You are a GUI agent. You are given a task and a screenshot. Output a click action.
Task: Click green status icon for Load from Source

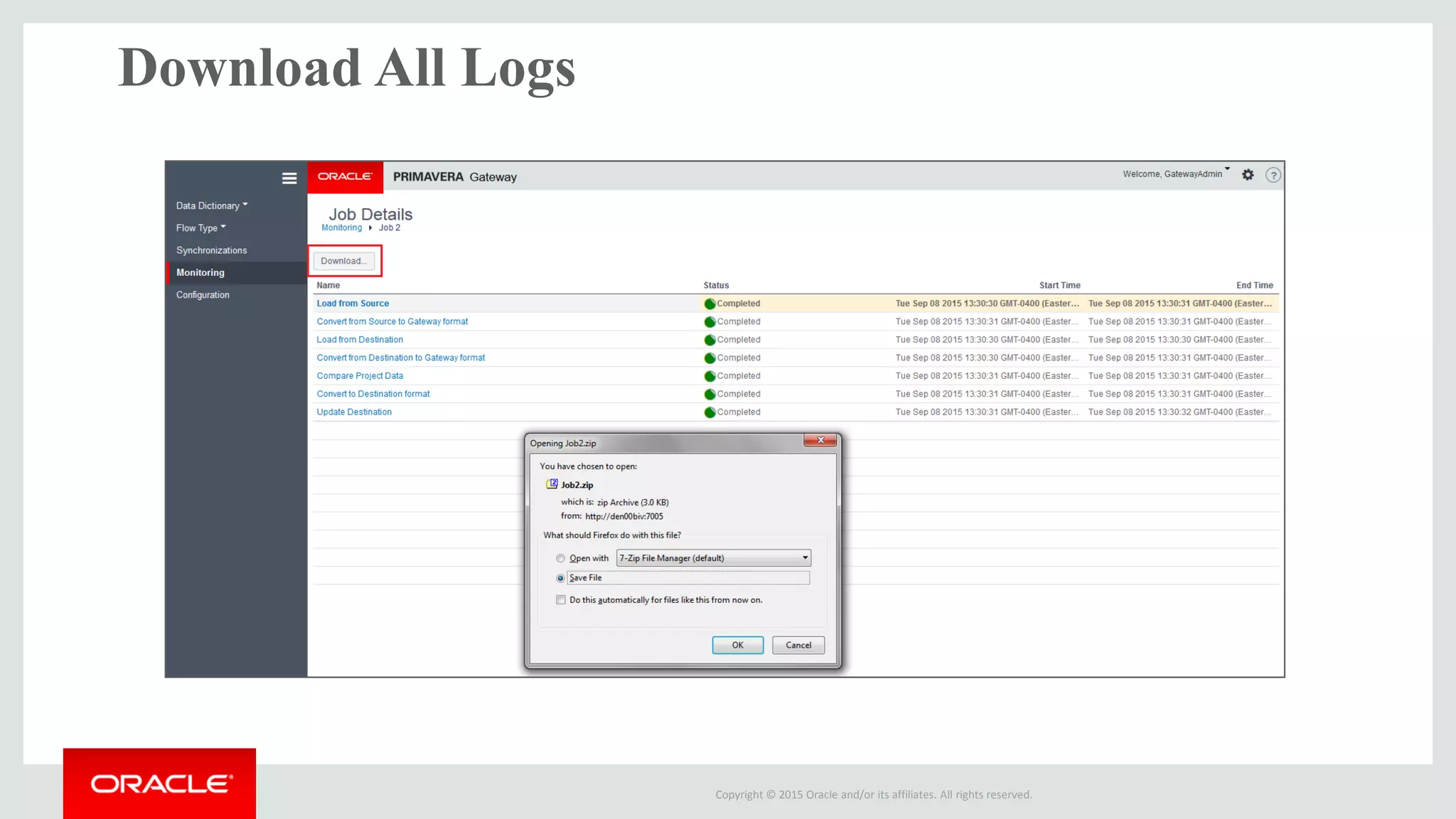(x=710, y=304)
